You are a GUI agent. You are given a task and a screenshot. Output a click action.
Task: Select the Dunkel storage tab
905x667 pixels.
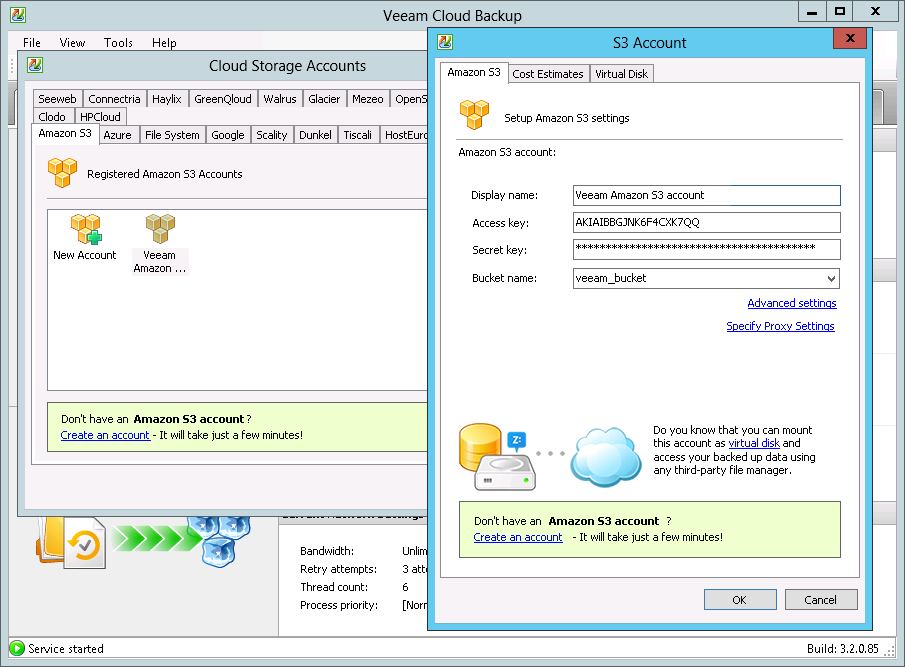(315, 135)
